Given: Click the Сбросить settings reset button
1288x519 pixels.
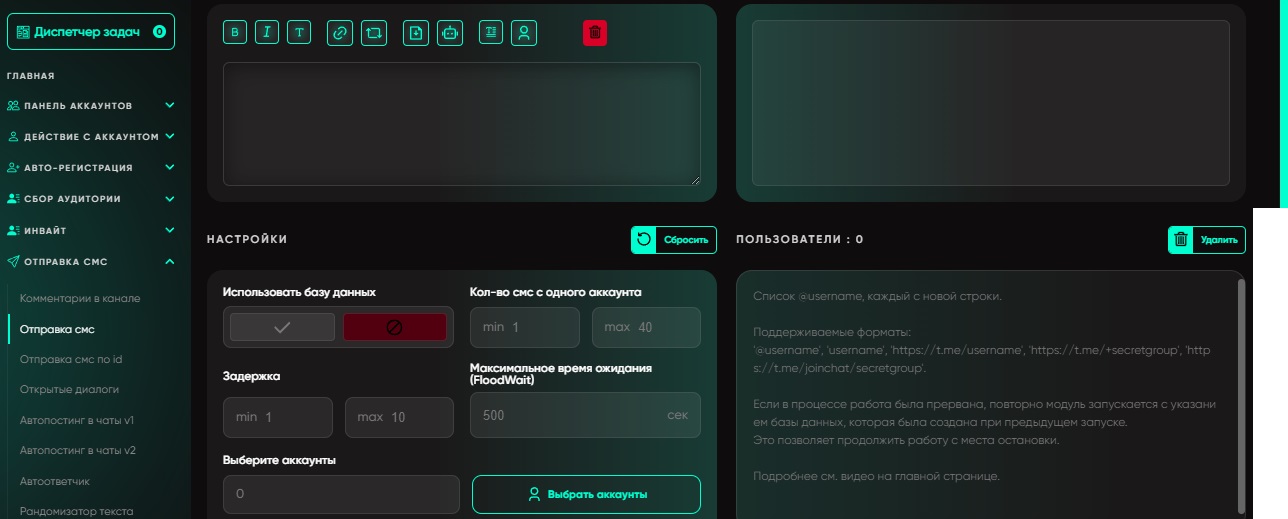Looking at the screenshot, I should [674, 239].
